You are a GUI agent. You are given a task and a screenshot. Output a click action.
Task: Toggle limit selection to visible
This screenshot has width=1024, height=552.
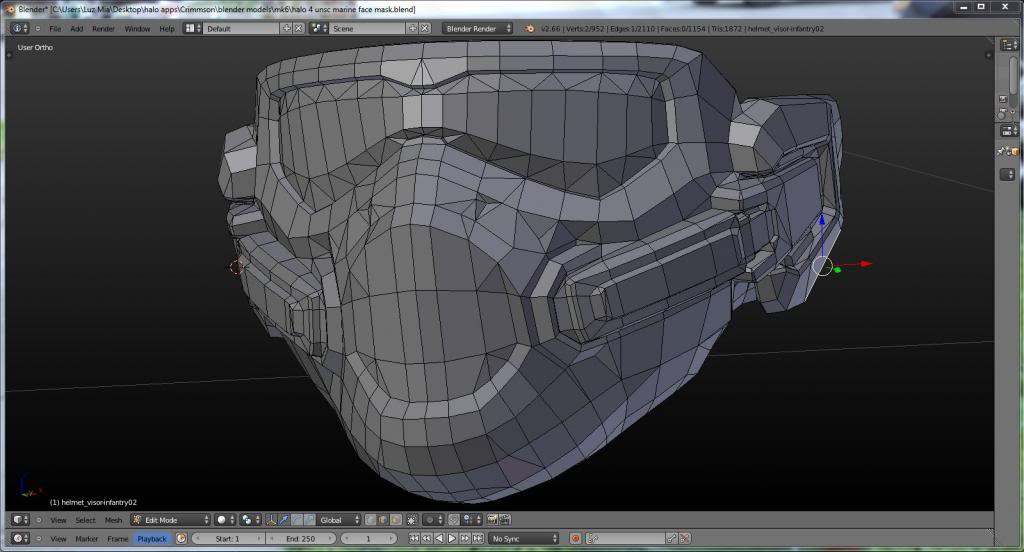[x=412, y=520]
